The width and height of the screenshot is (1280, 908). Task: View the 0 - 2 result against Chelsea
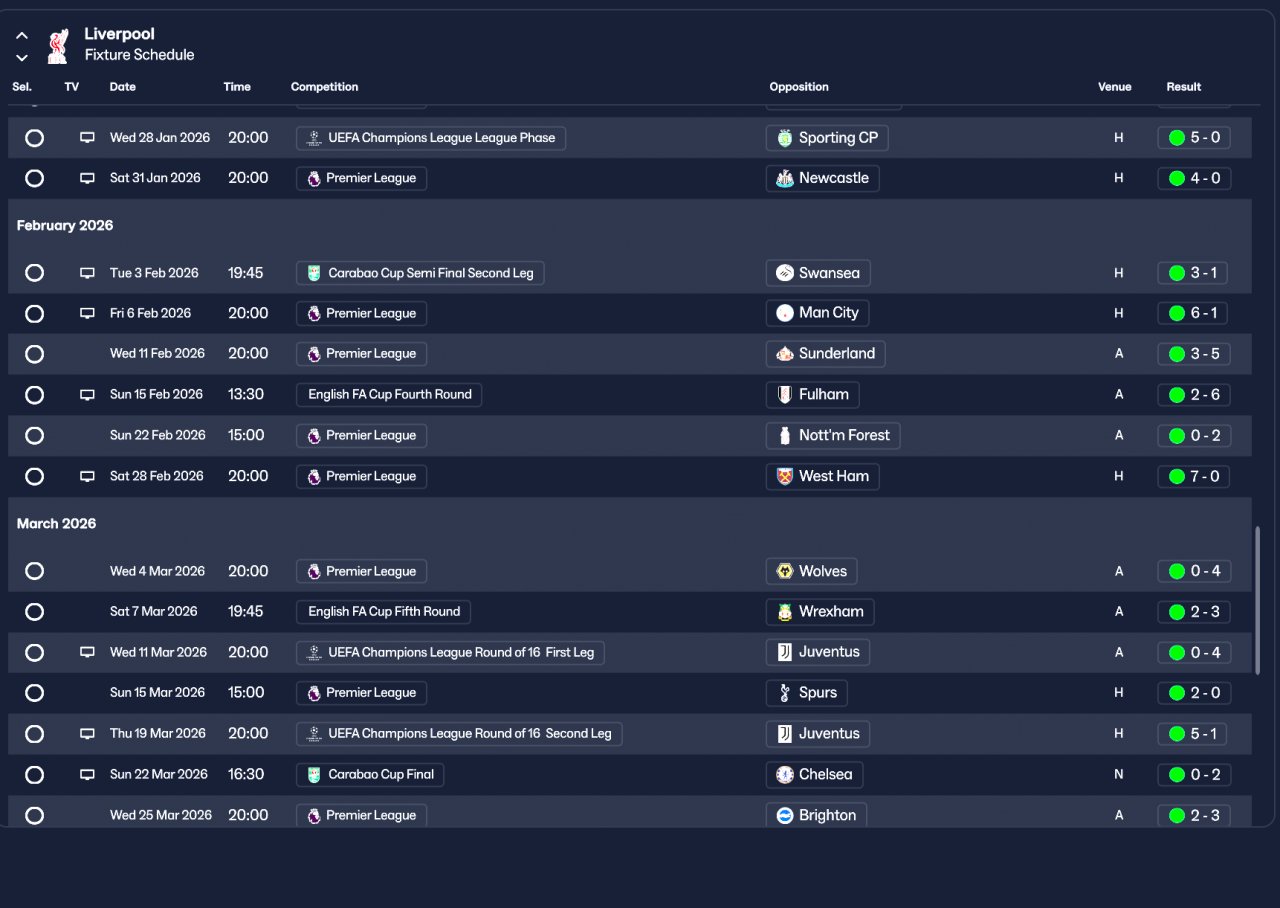(x=1194, y=774)
